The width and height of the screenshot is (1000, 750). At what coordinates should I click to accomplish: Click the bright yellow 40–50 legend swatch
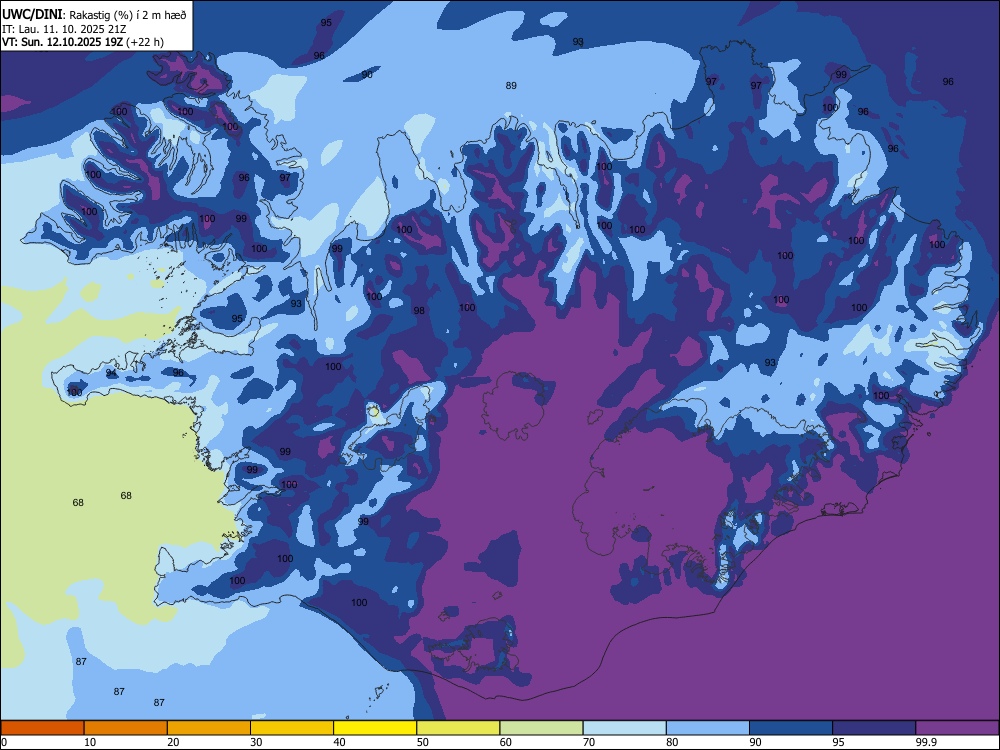tap(375, 728)
